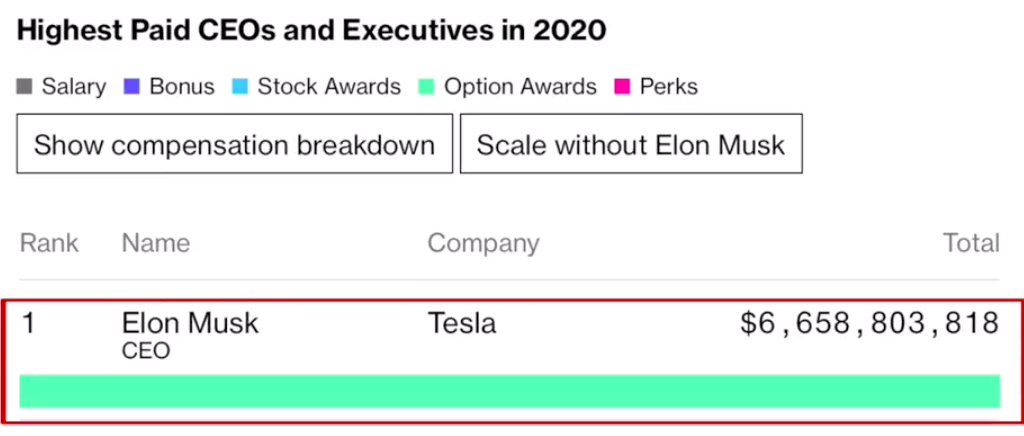Click the Name column header
Image resolution: width=1024 pixels, height=436 pixels.
pos(155,243)
